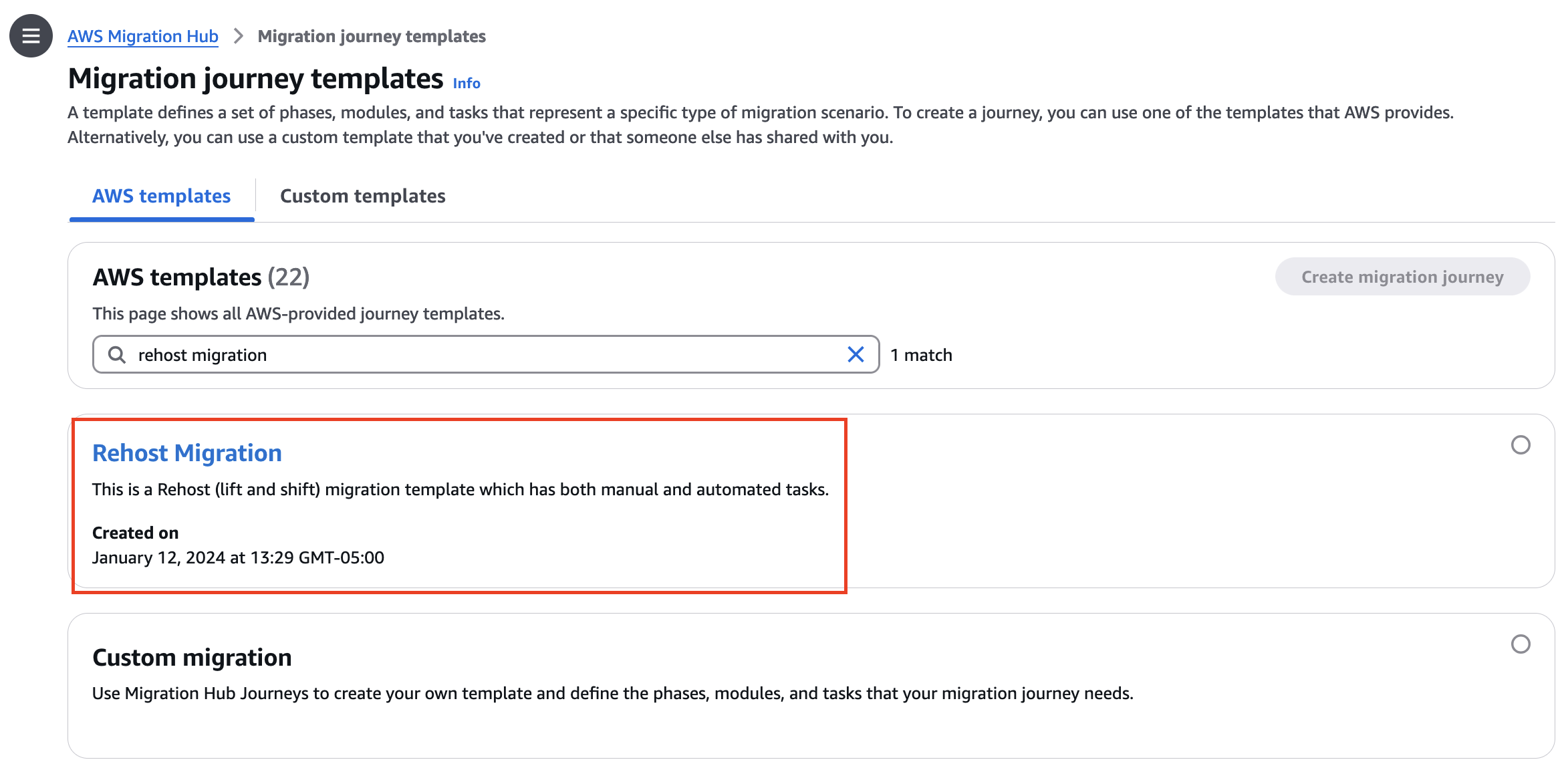Open the Rehost Migration template link
This screenshot has height=778, width=1568.
click(x=186, y=452)
